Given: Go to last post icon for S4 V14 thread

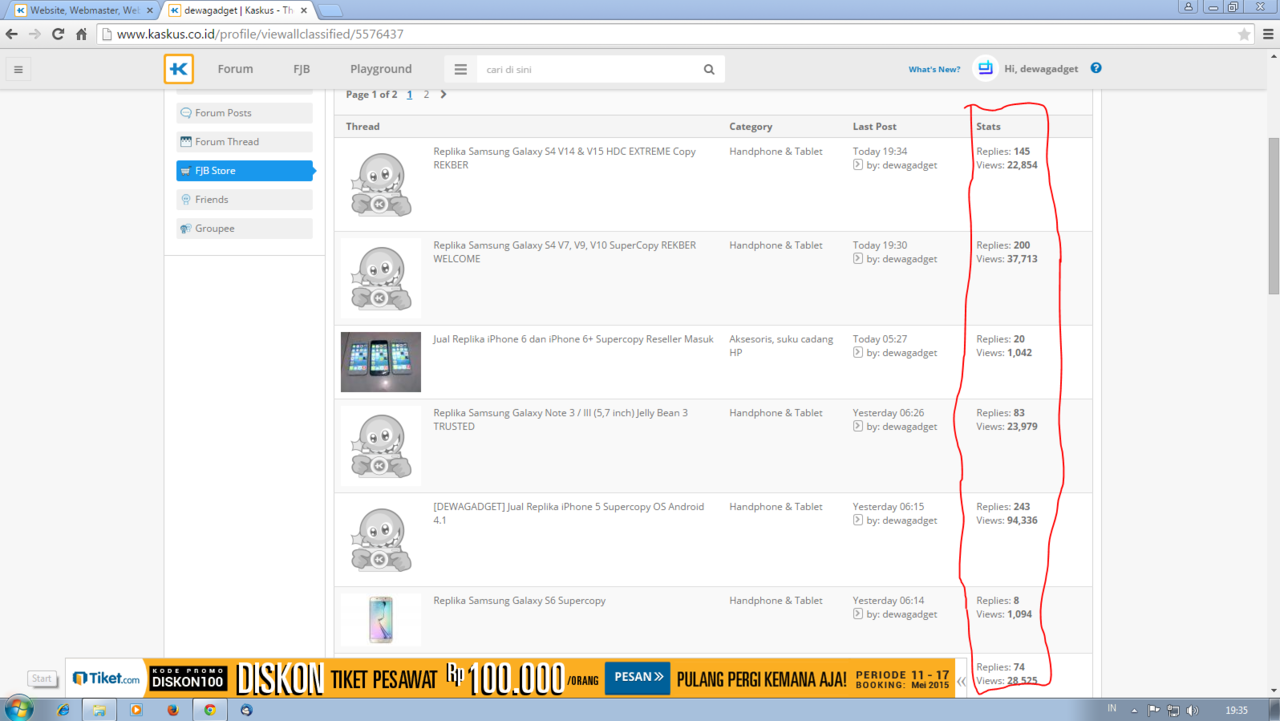Looking at the screenshot, I should 858,165.
